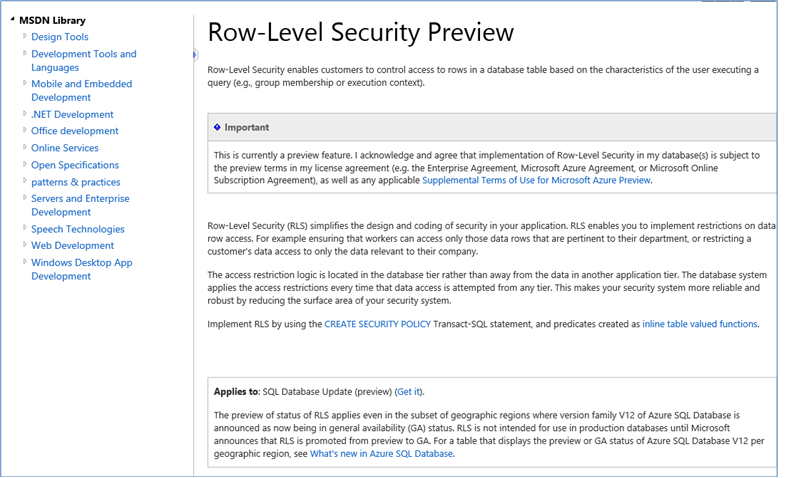Open the Windows Desktop App Development link
The width and height of the screenshot is (800, 478).
(82, 269)
